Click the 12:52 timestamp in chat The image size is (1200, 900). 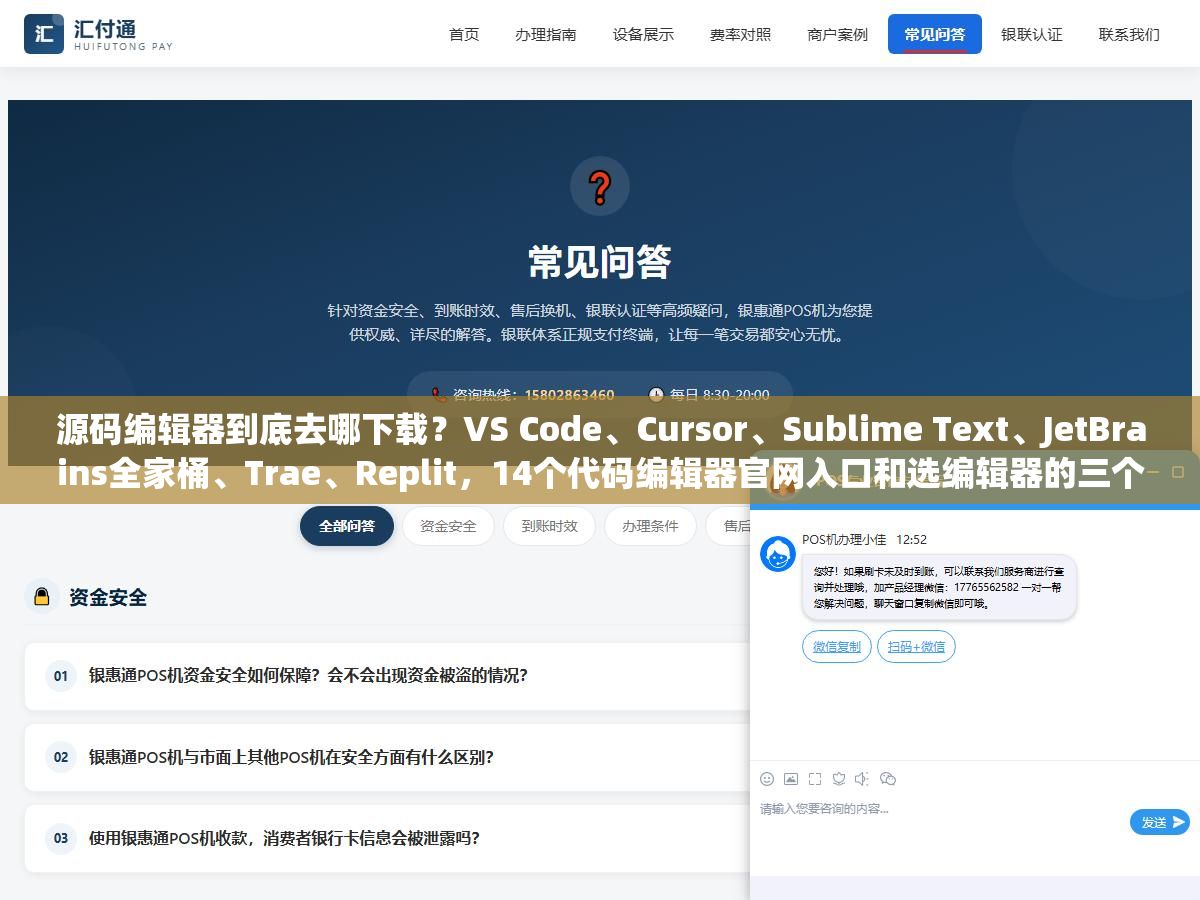911,539
